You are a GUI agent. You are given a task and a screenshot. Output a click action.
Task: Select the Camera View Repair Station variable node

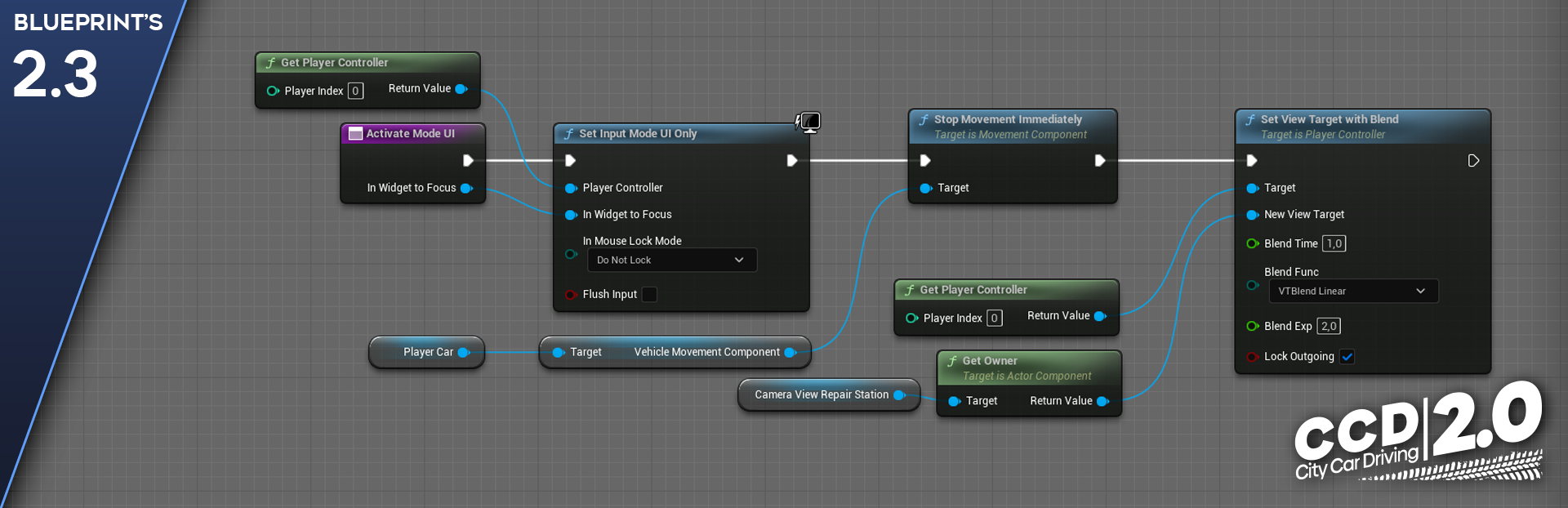pyautogui.click(x=821, y=394)
